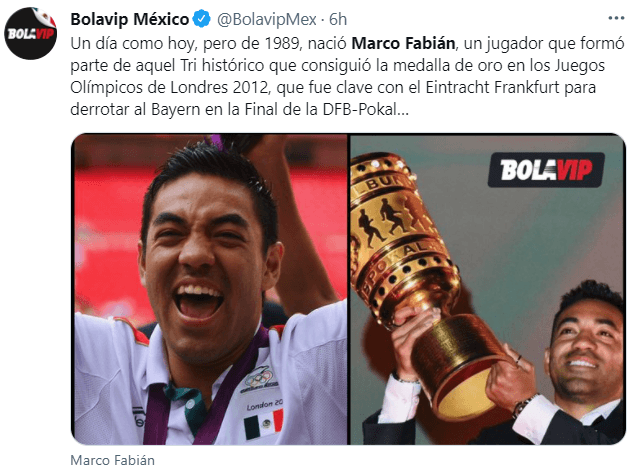Open the Bolavip México display name
Viewport: 639px width, 471px height.
(130, 19)
